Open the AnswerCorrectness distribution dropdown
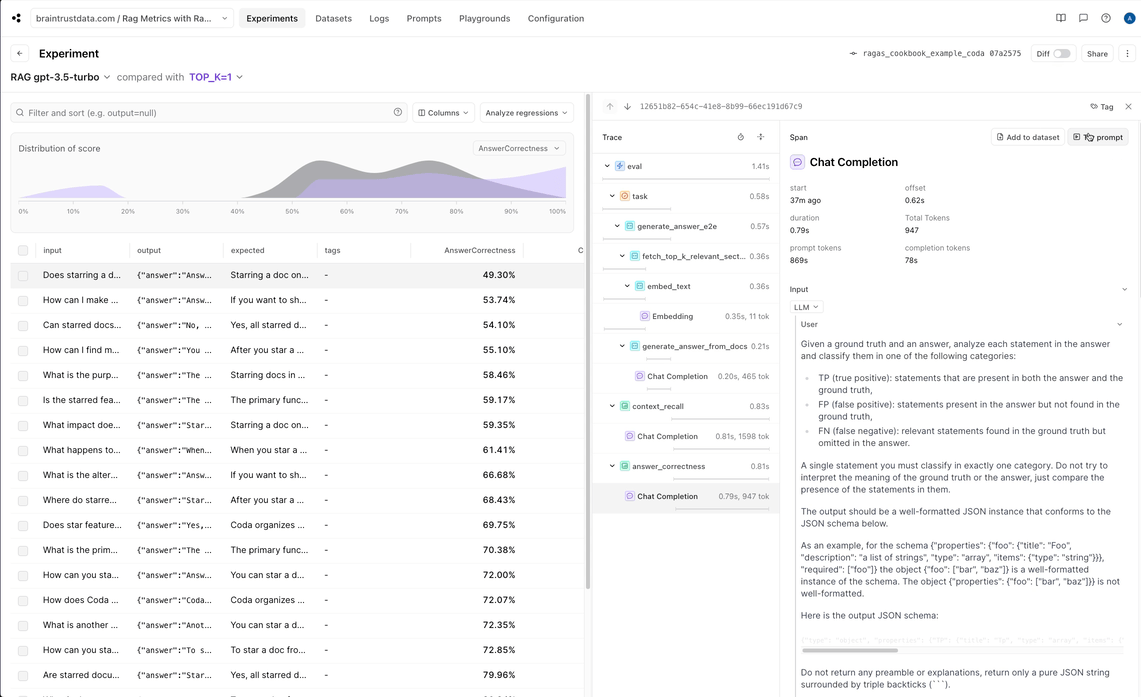1141x697 pixels. [x=519, y=148]
